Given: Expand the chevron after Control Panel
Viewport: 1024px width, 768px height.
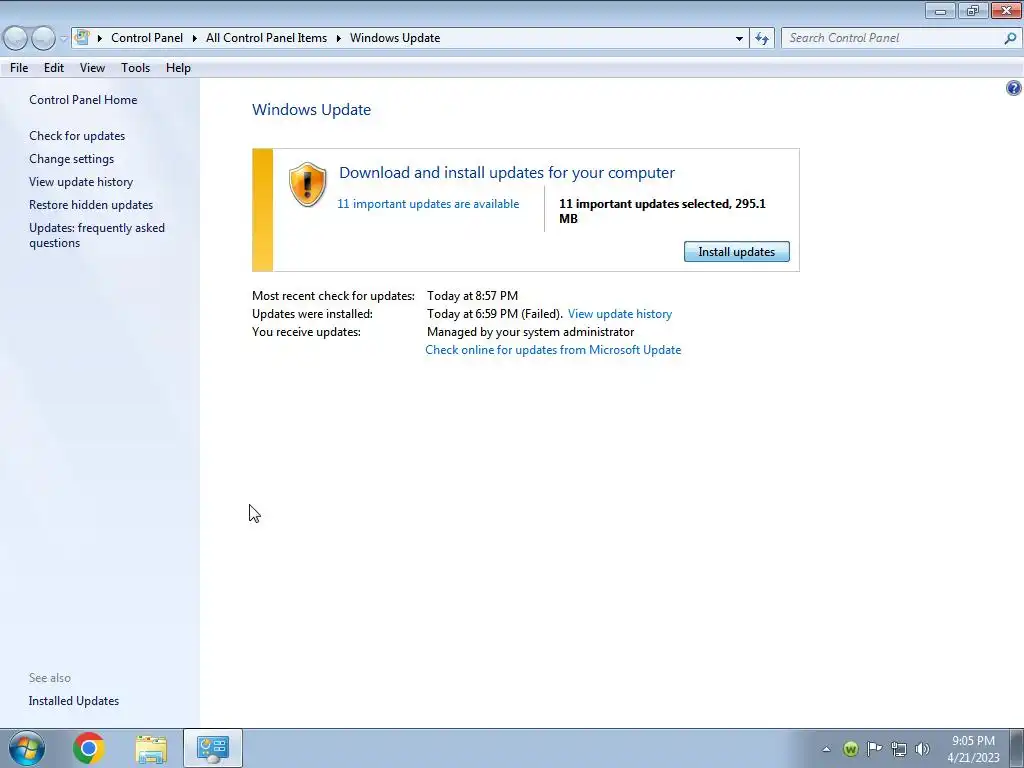Looking at the screenshot, I should (x=195, y=38).
